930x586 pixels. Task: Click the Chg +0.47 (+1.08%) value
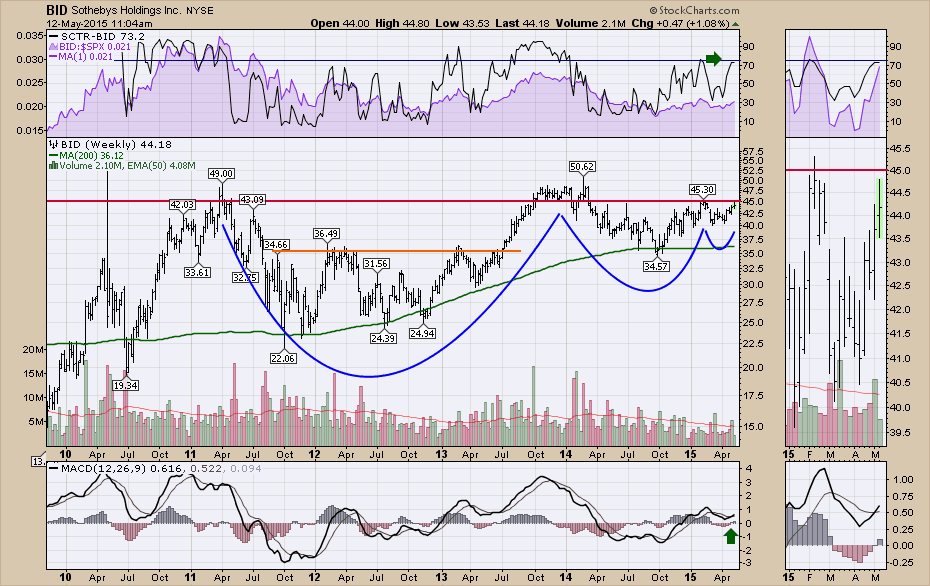point(681,24)
